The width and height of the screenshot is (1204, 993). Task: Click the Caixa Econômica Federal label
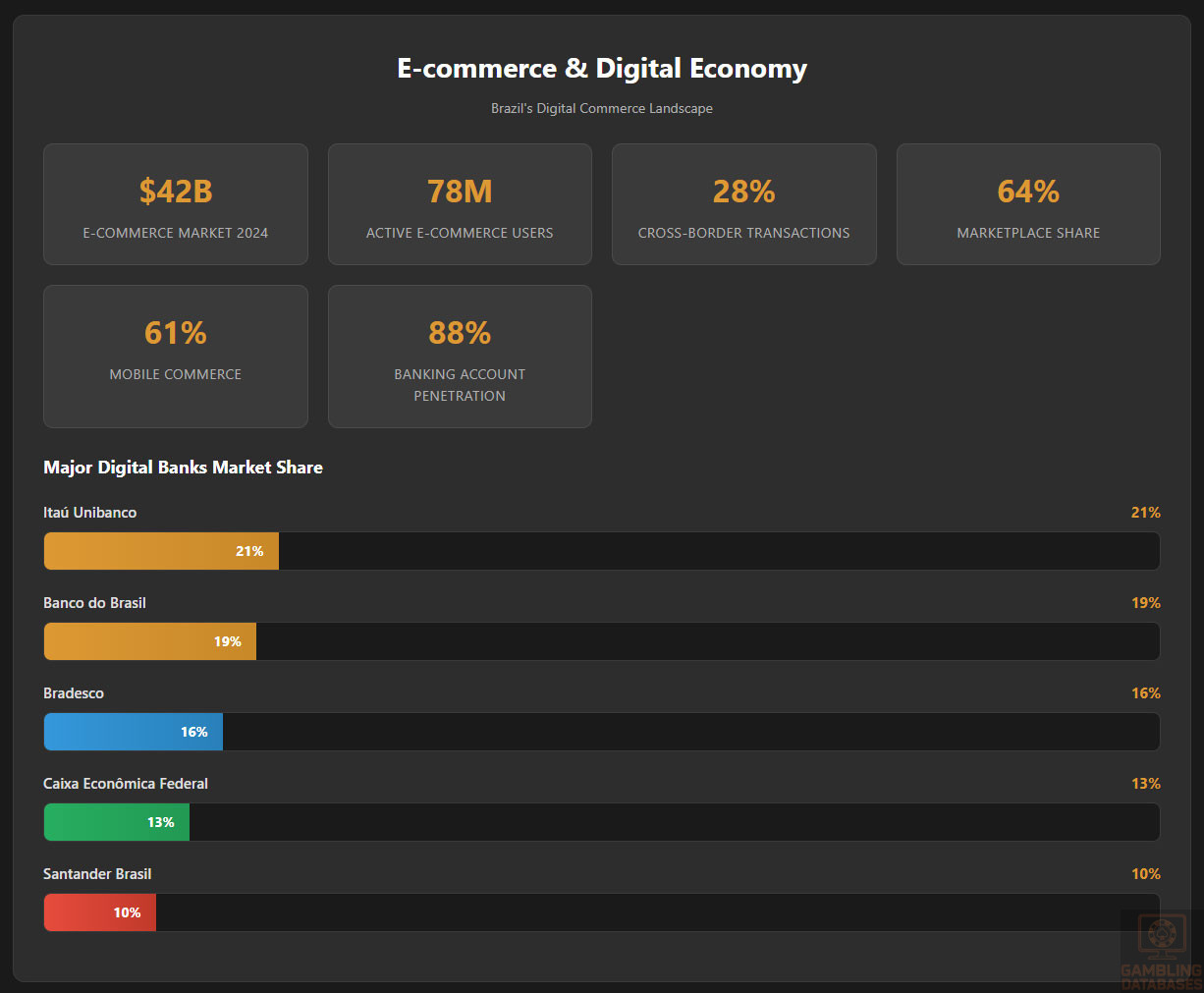pyautogui.click(x=126, y=784)
